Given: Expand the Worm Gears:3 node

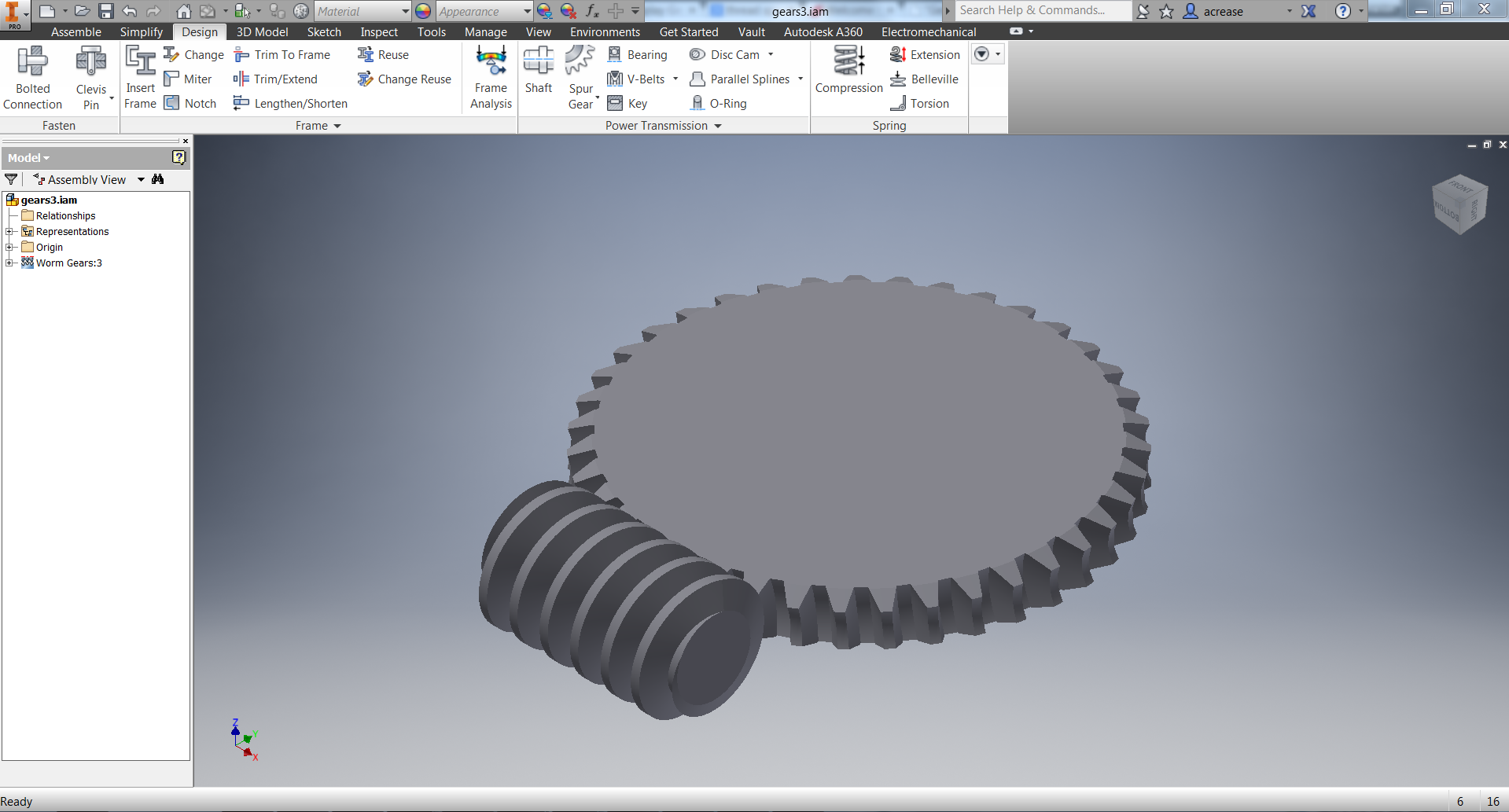Looking at the screenshot, I should (9, 263).
